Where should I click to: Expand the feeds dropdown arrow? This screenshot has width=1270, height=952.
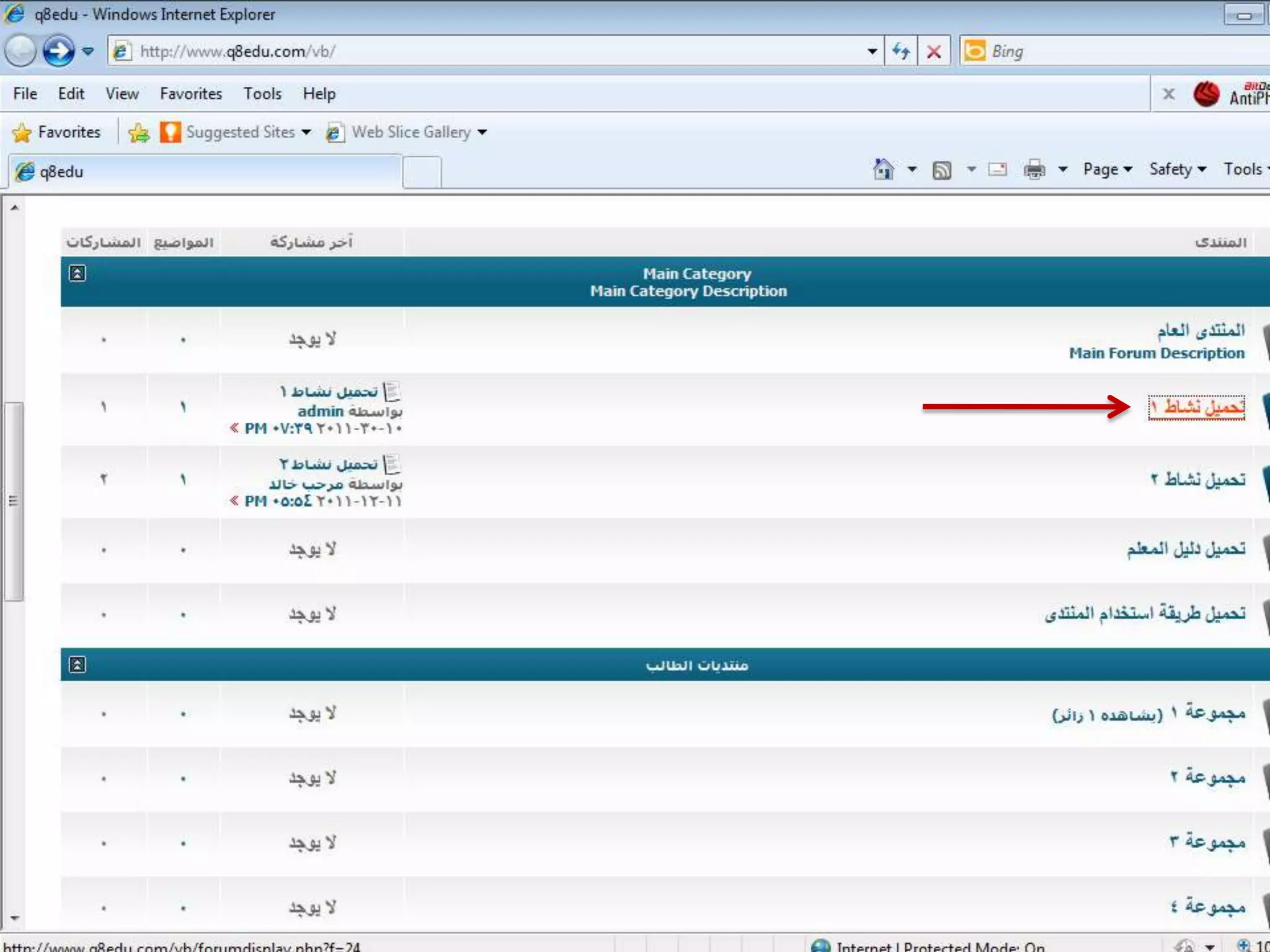tap(972, 169)
